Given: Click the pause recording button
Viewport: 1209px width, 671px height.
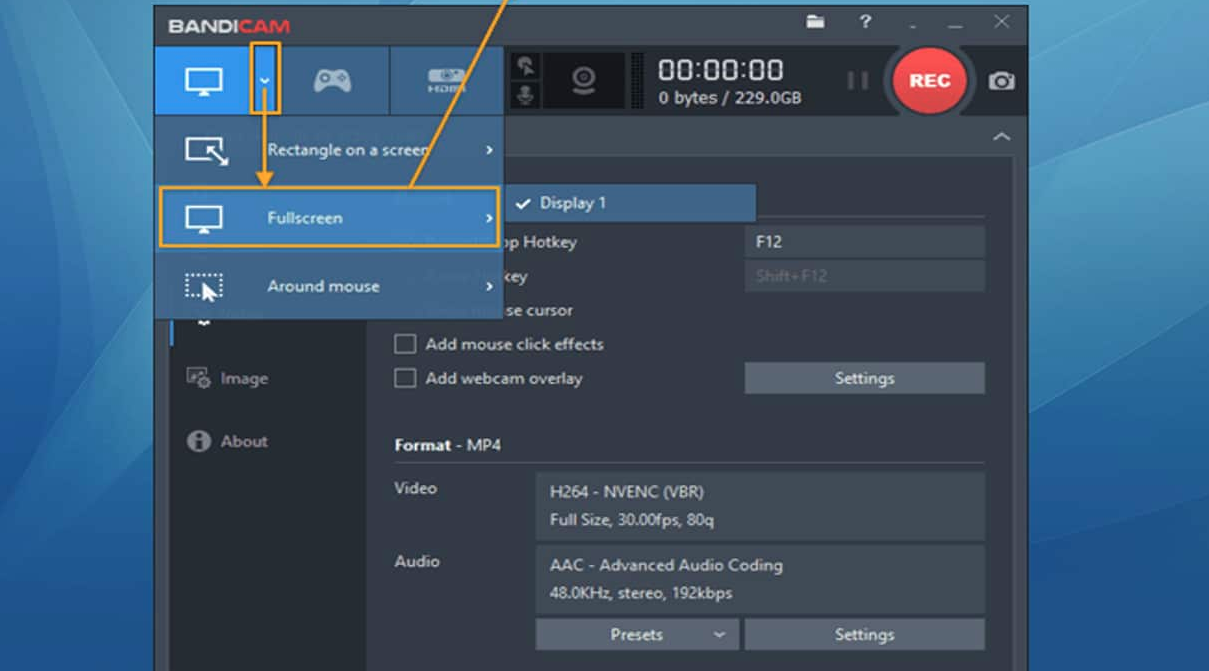Looking at the screenshot, I should (858, 81).
